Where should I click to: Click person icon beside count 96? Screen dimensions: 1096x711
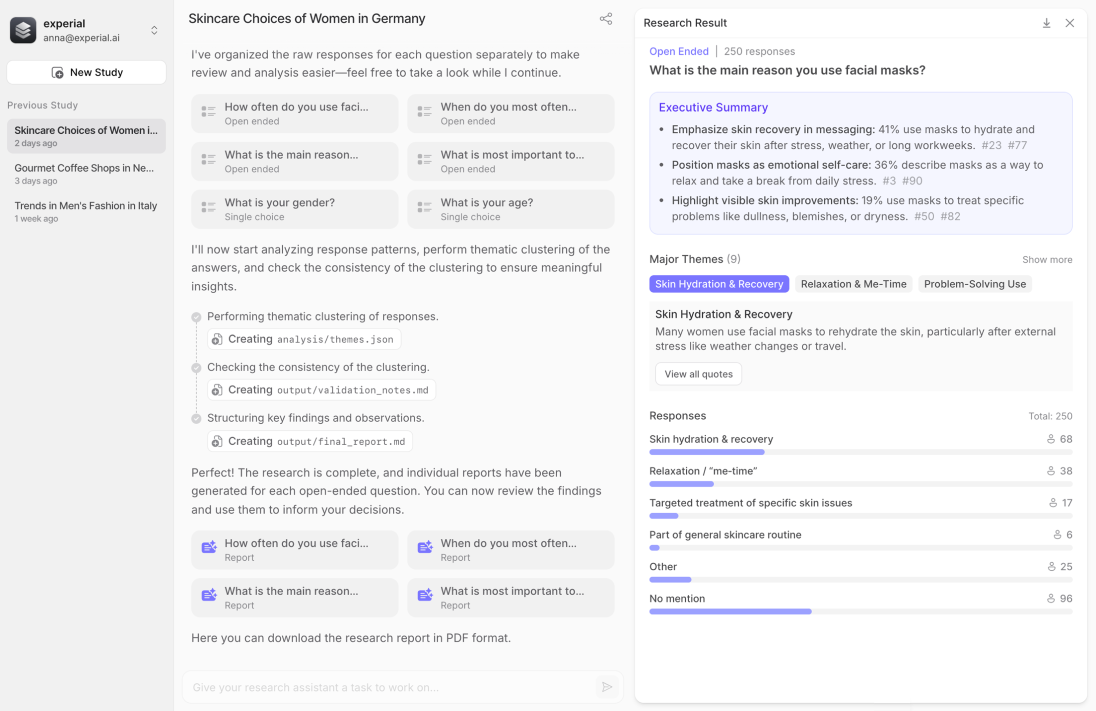coord(1051,598)
